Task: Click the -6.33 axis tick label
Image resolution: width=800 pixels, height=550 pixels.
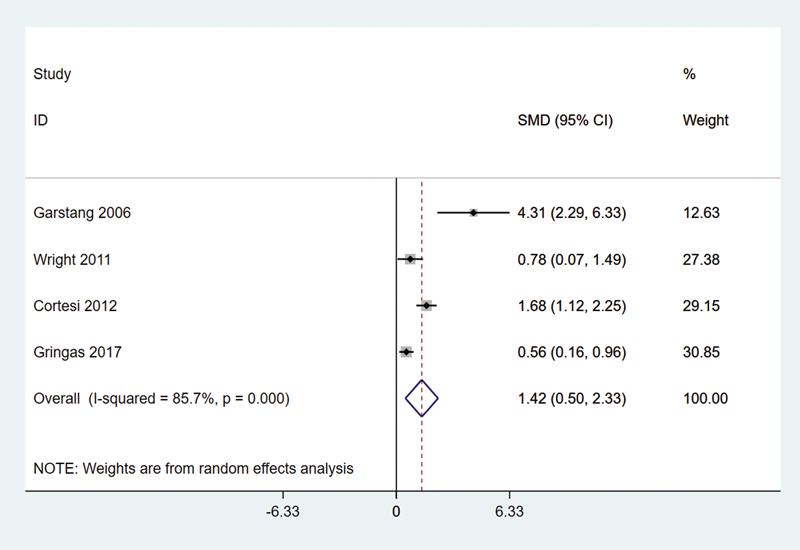Action: tap(283, 512)
